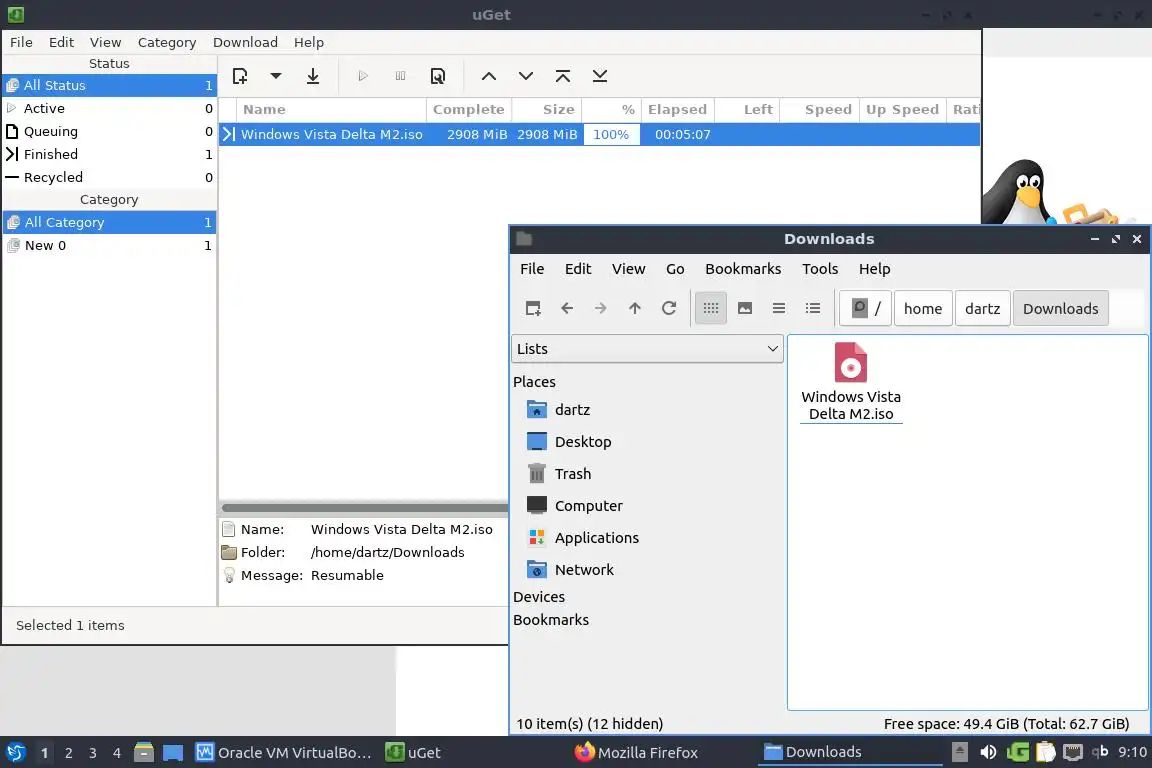Click the Downloads path button
Screen dimensions: 1152x768
pyautogui.click(x=1060, y=309)
